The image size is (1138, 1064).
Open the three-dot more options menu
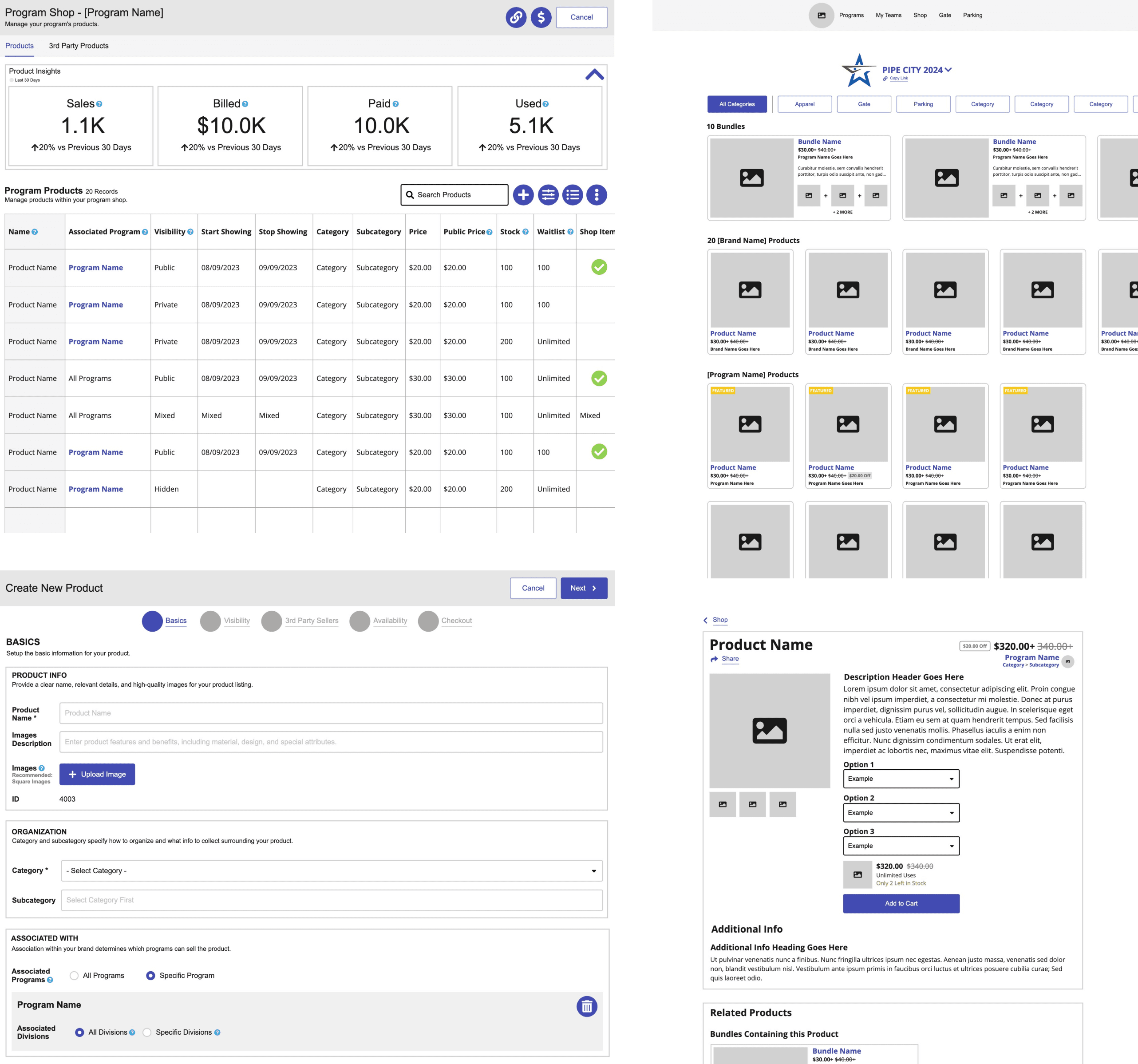pyautogui.click(x=597, y=195)
